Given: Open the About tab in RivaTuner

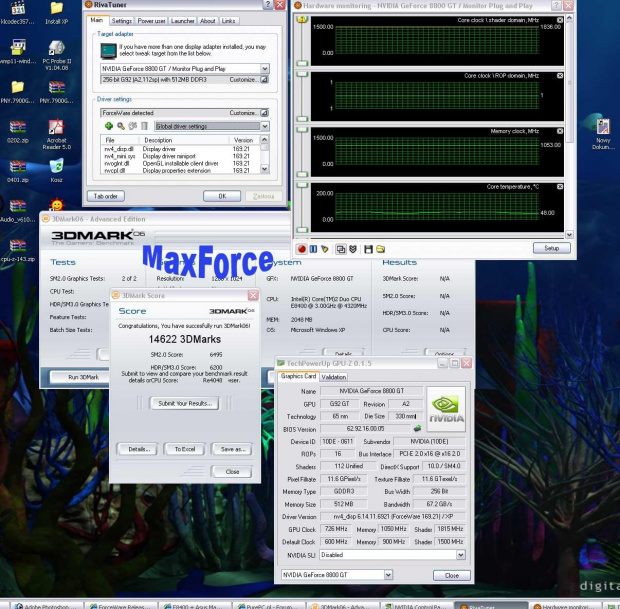Looking at the screenshot, I should [207, 21].
